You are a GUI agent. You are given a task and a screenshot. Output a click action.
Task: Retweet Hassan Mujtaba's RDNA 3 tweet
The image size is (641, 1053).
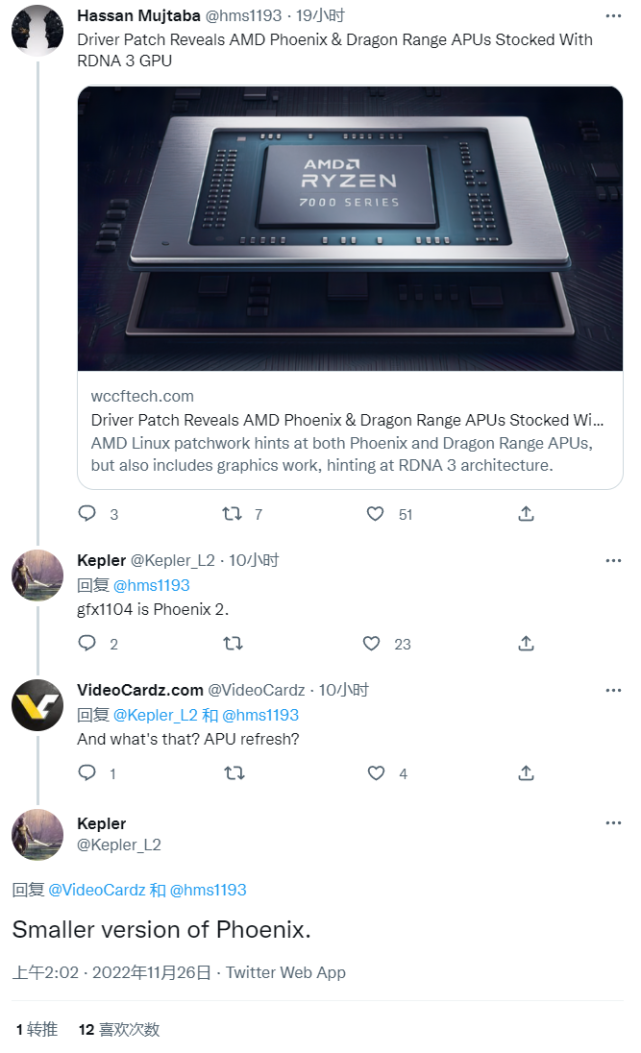pyautogui.click(x=230, y=513)
